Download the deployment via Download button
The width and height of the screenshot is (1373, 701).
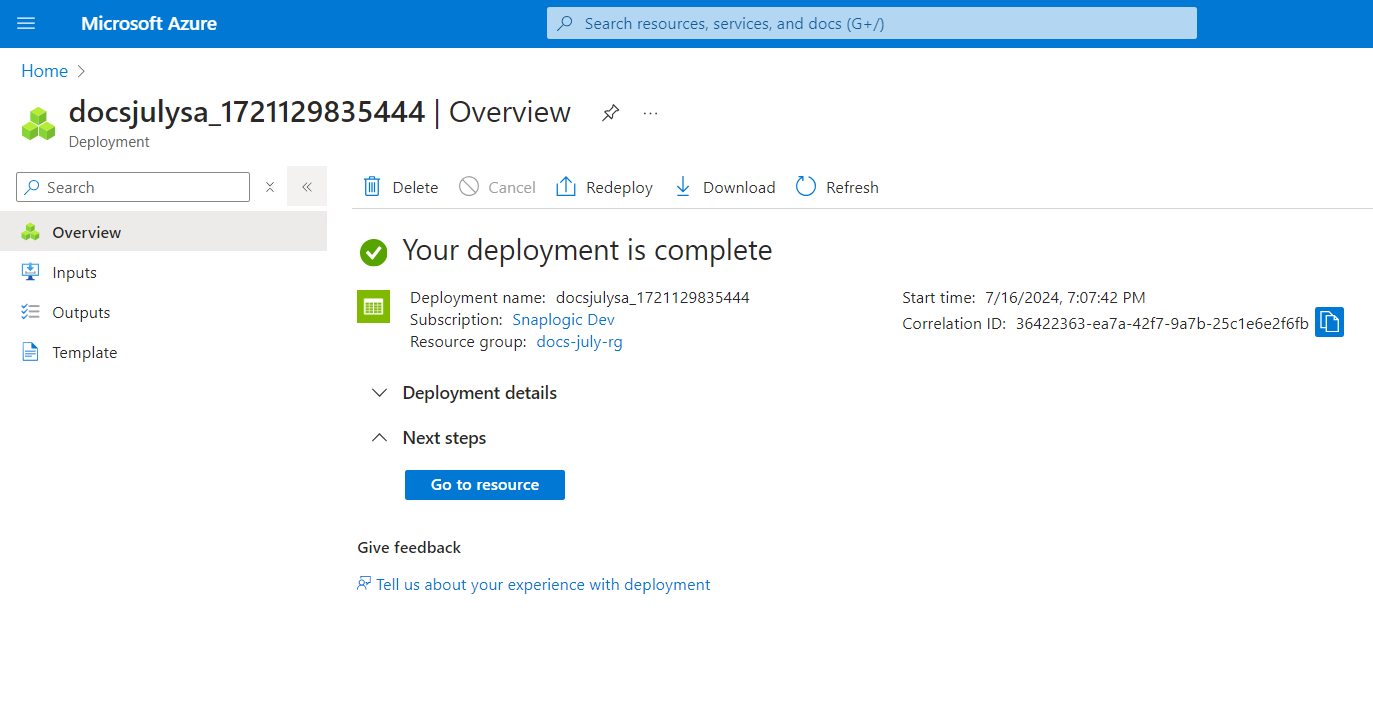[x=725, y=187]
